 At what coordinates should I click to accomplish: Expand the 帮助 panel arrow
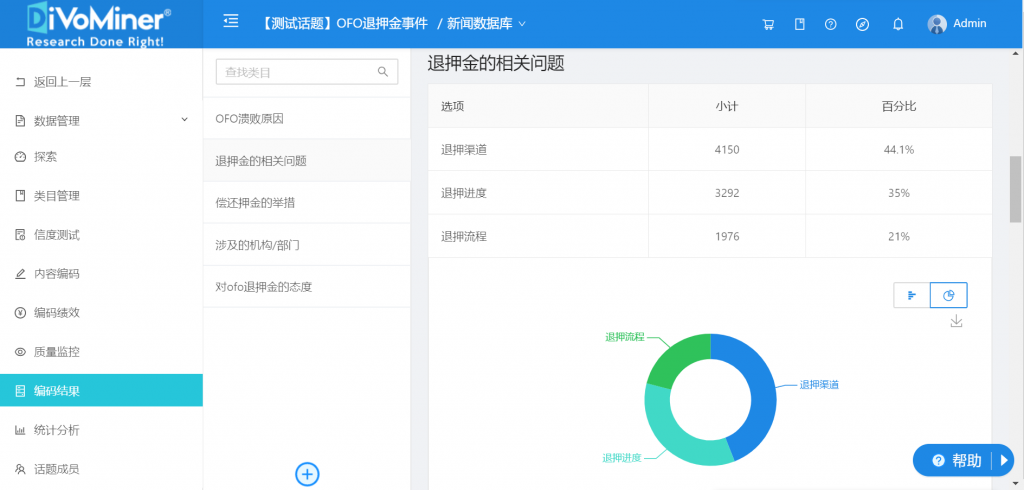click(1004, 461)
